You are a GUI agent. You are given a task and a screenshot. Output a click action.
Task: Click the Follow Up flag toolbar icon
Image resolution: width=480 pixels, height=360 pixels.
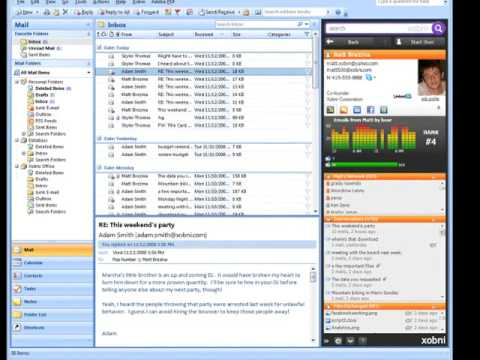(x=178, y=12)
